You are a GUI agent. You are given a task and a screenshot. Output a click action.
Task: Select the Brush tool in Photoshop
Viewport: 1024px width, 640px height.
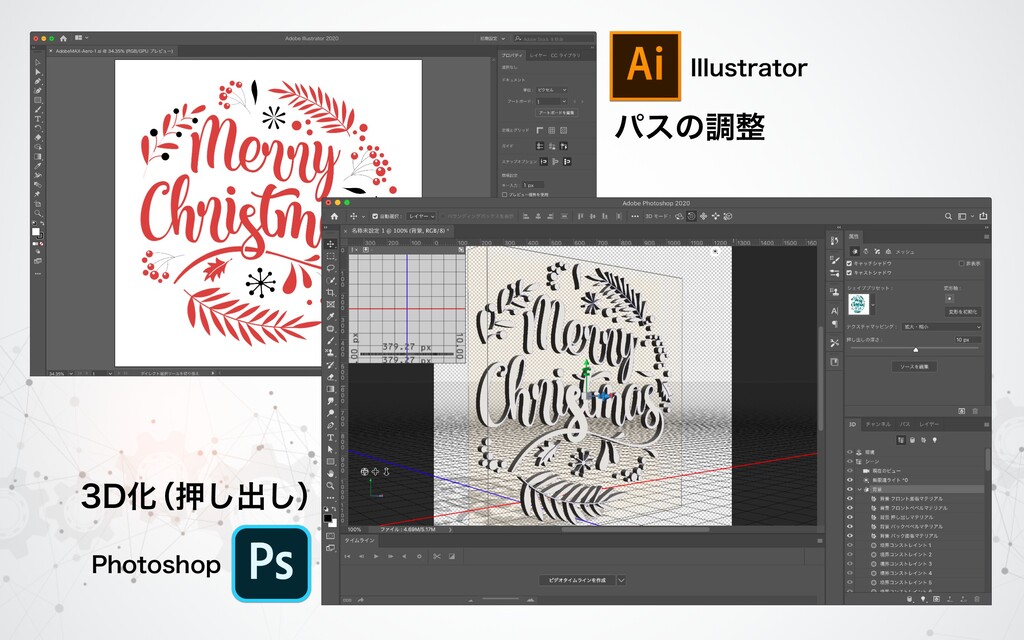point(330,340)
